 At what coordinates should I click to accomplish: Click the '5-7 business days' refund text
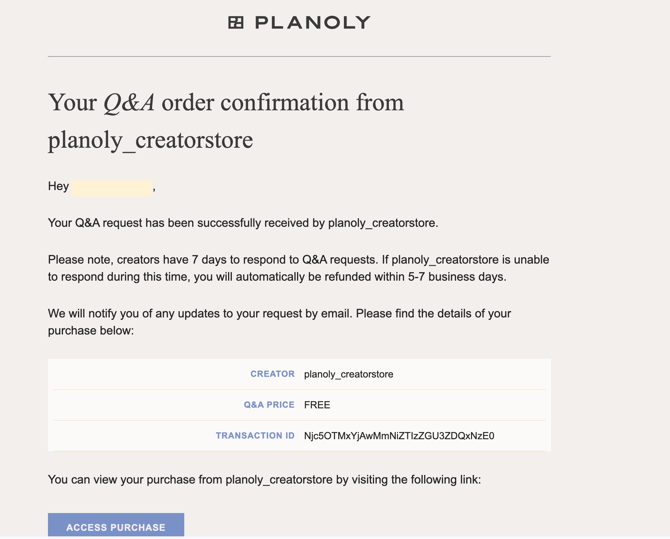(460, 277)
